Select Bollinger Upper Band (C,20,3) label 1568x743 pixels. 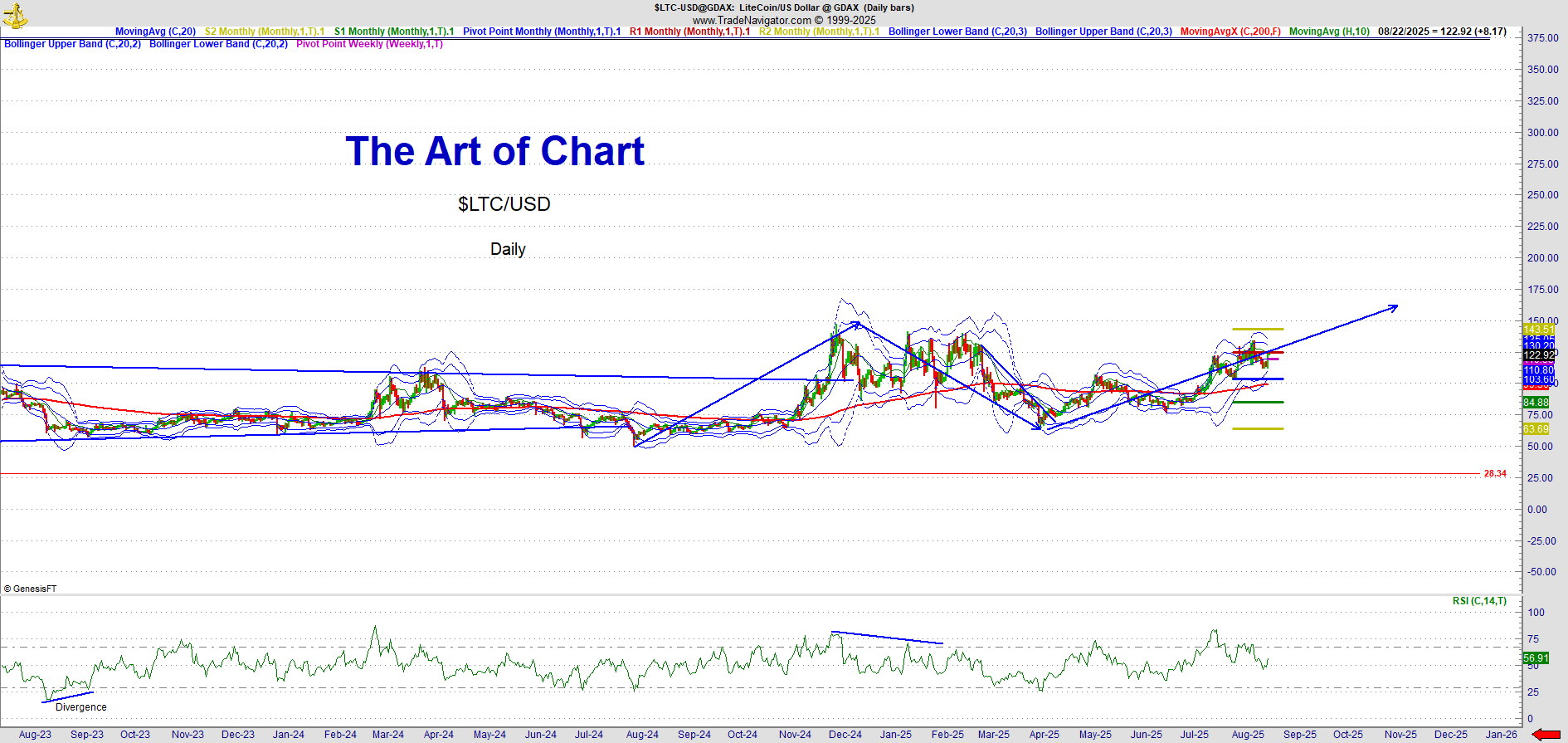point(1103,32)
